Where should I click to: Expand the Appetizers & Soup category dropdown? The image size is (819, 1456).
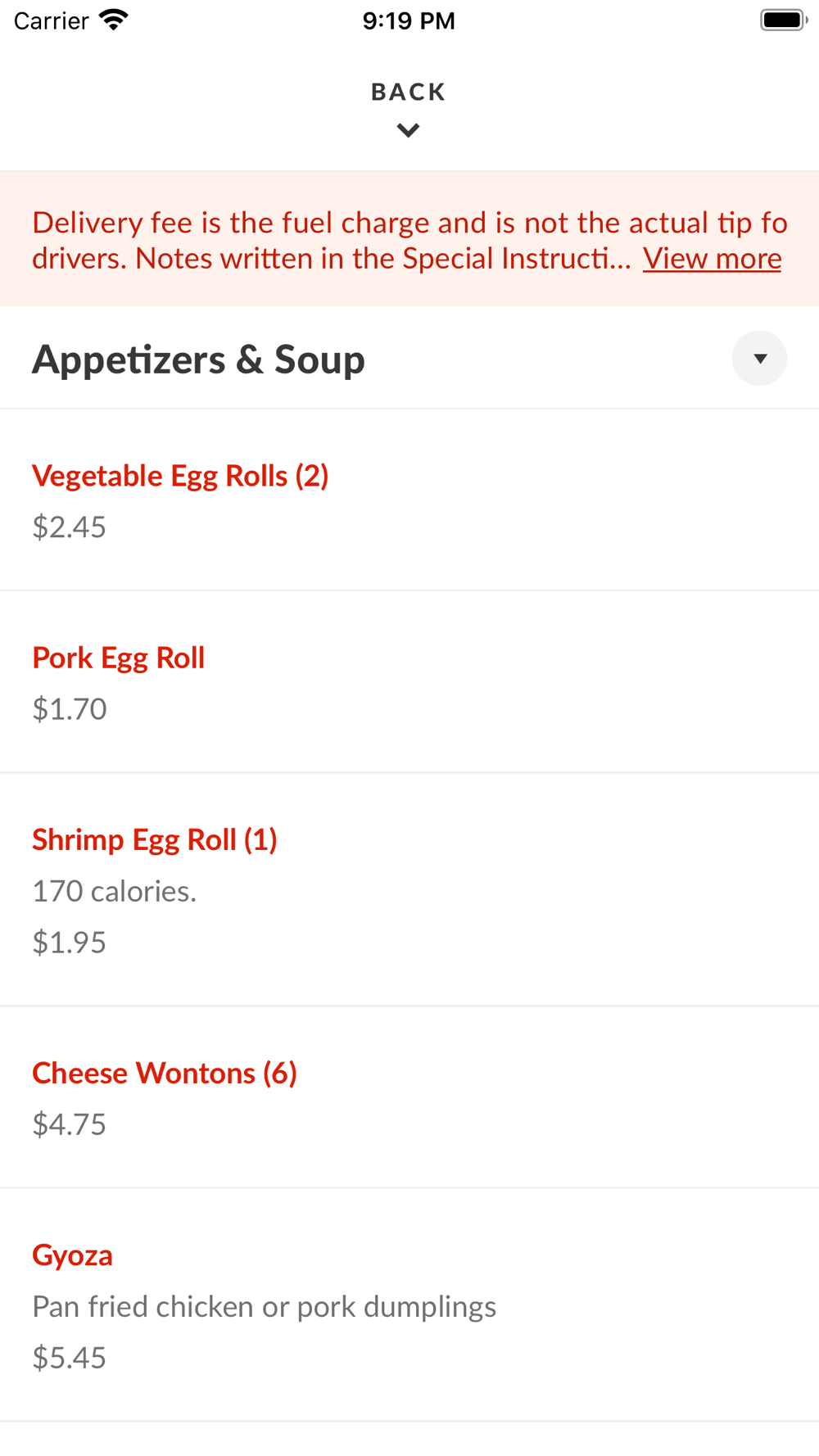point(759,358)
